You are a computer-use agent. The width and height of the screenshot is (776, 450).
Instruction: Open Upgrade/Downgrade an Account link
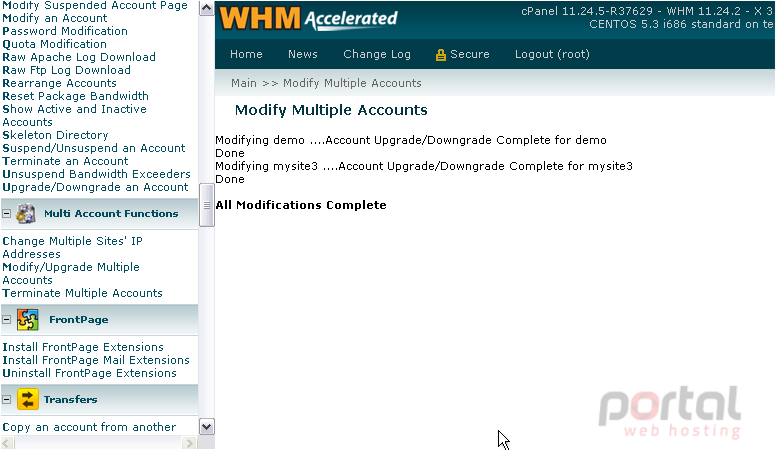point(96,187)
